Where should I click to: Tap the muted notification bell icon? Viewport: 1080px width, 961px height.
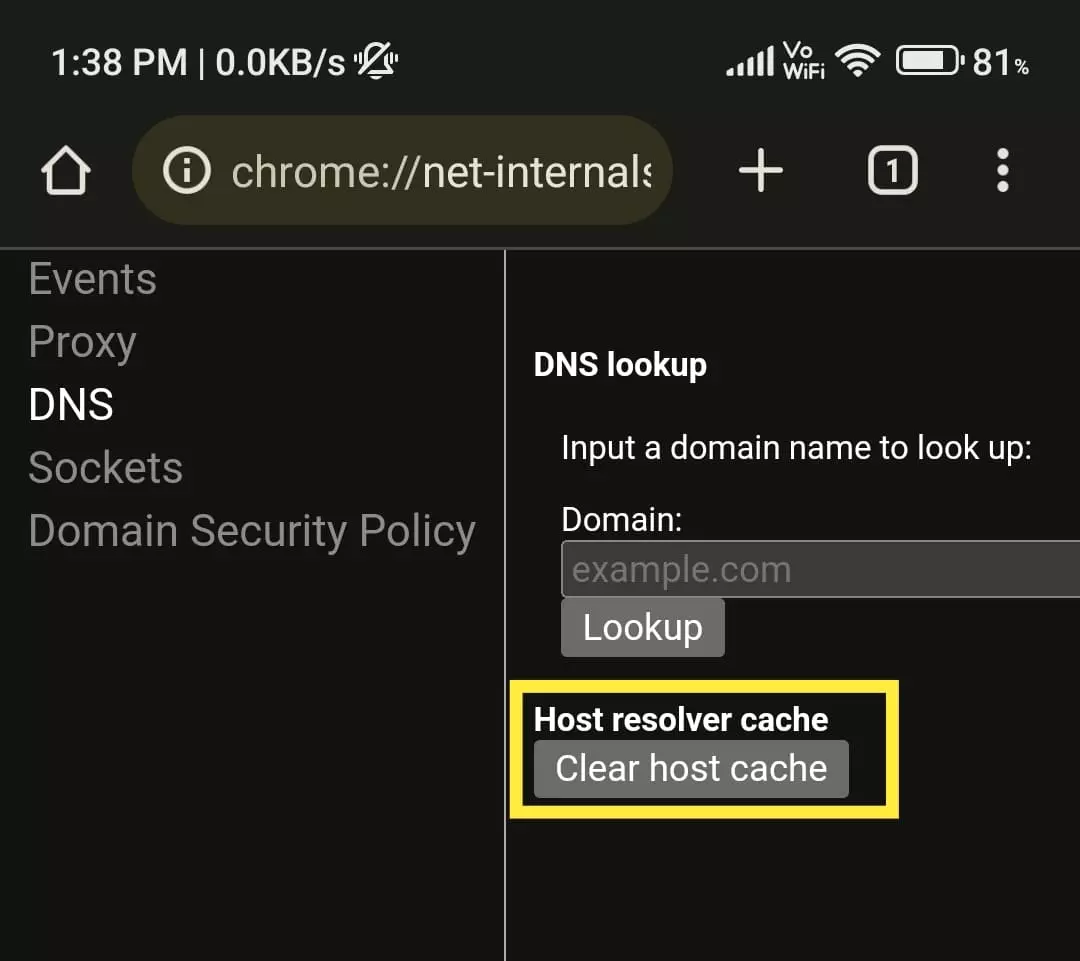point(374,60)
